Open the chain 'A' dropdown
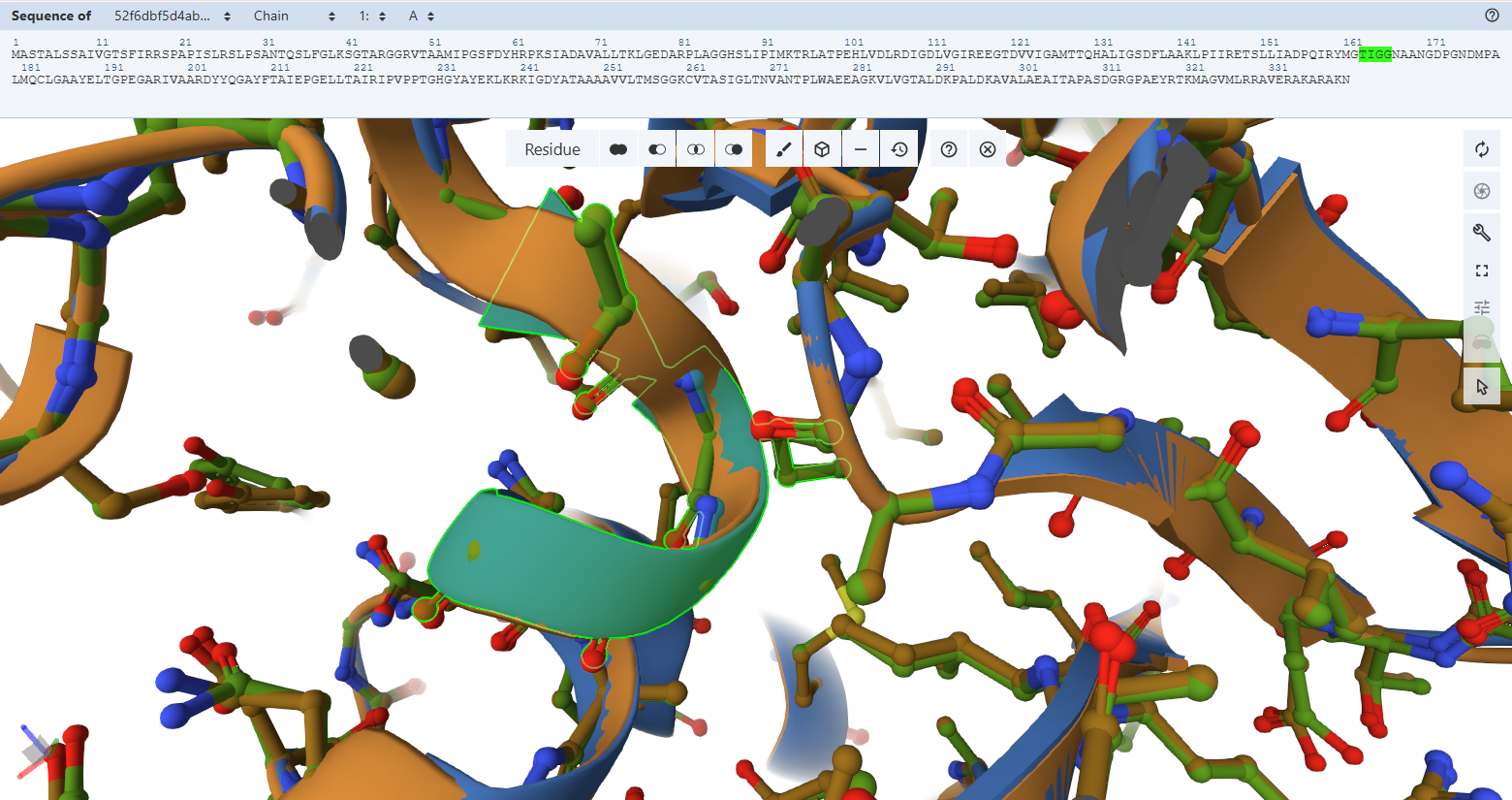The height and width of the screenshot is (800, 1512). coord(422,16)
